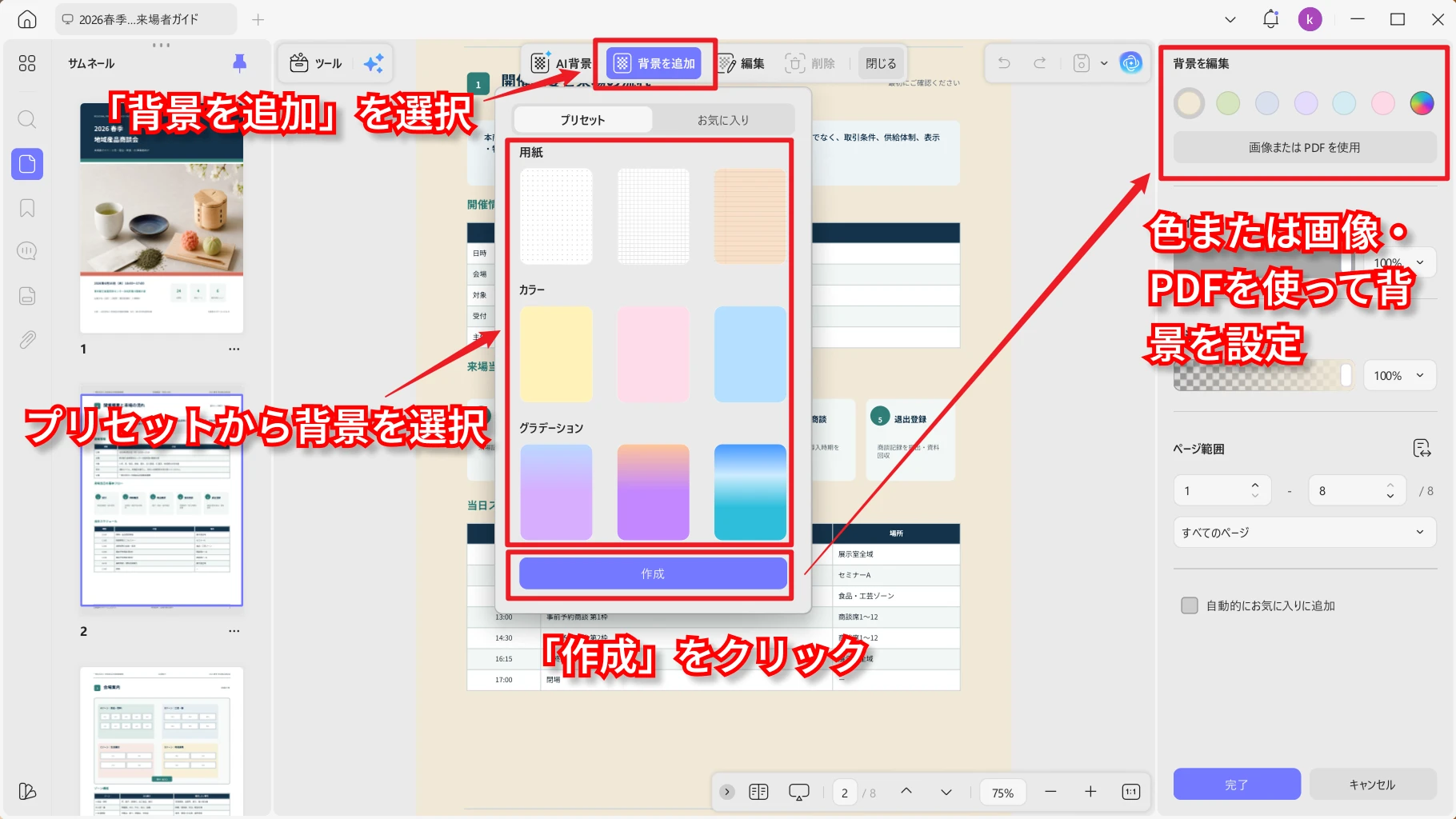
Task: Start slideshow presentation icon
Action: point(799,792)
